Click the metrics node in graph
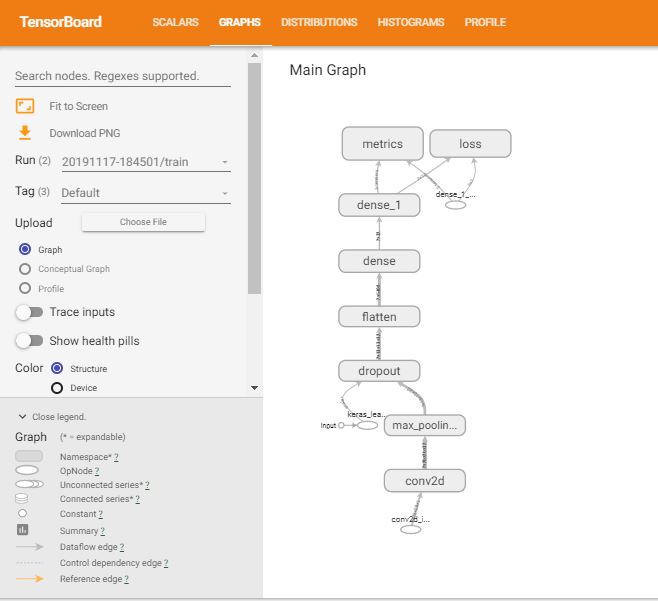Screen dimensions: 658x601 (382, 144)
